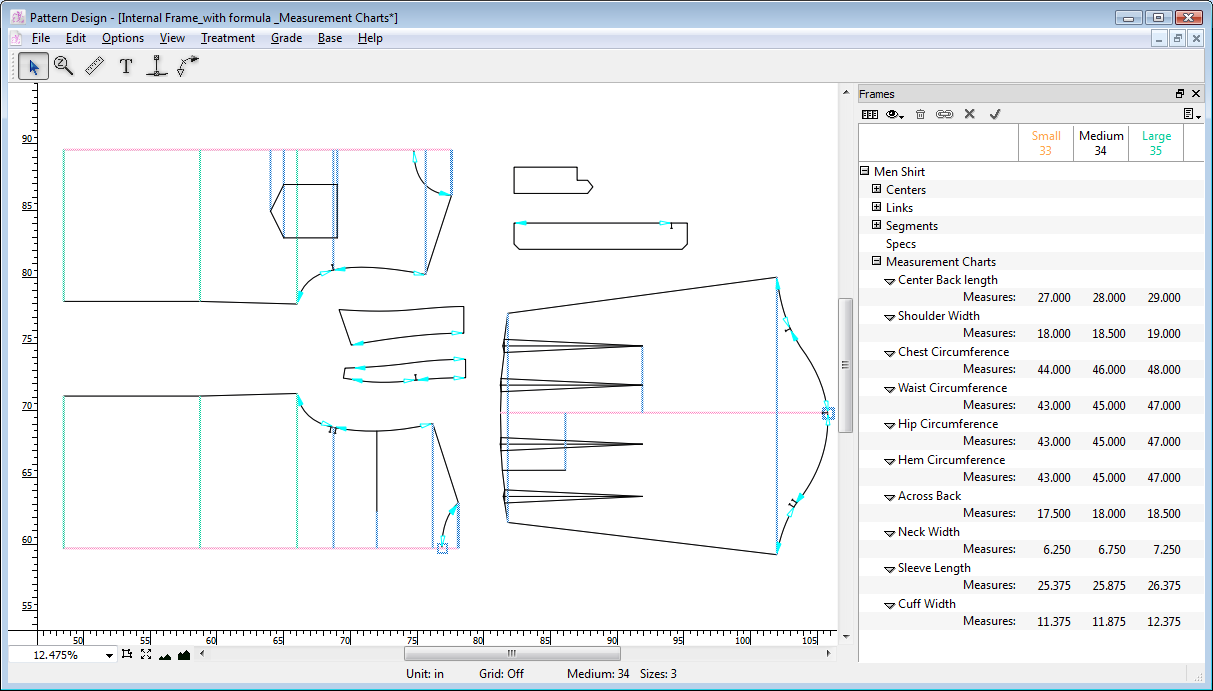This screenshot has width=1213, height=691.
Task: Click the fit-to-screen icon beside zoom box
Action: coord(146,655)
